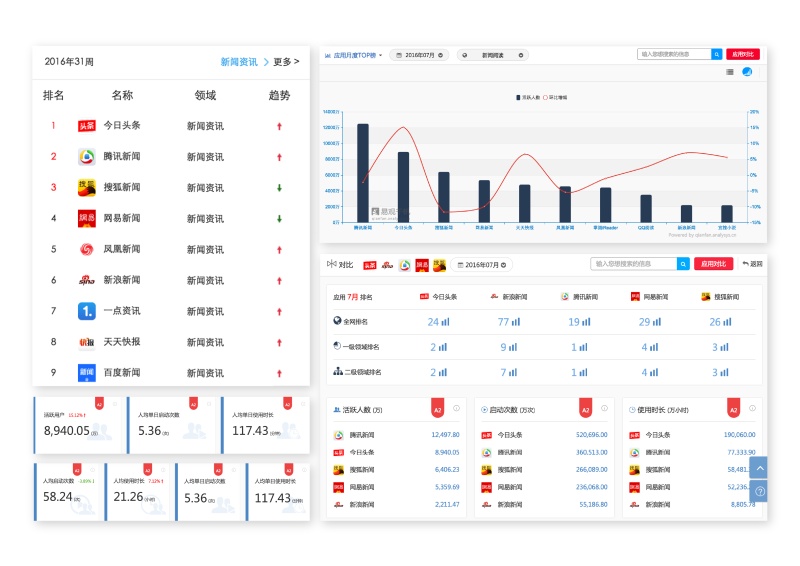Click 2,211.47 value in 活跃人数 list
The image size is (800, 566).
tap(447, 504)
